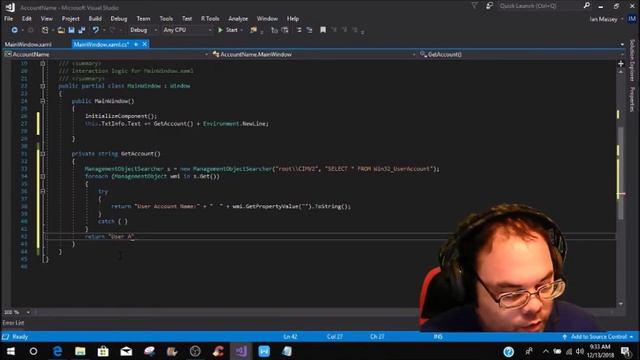Open the Debug configuration dropdown
This screenshot has width=640, height=360.
pyautogui.click(x=143, y=30)
